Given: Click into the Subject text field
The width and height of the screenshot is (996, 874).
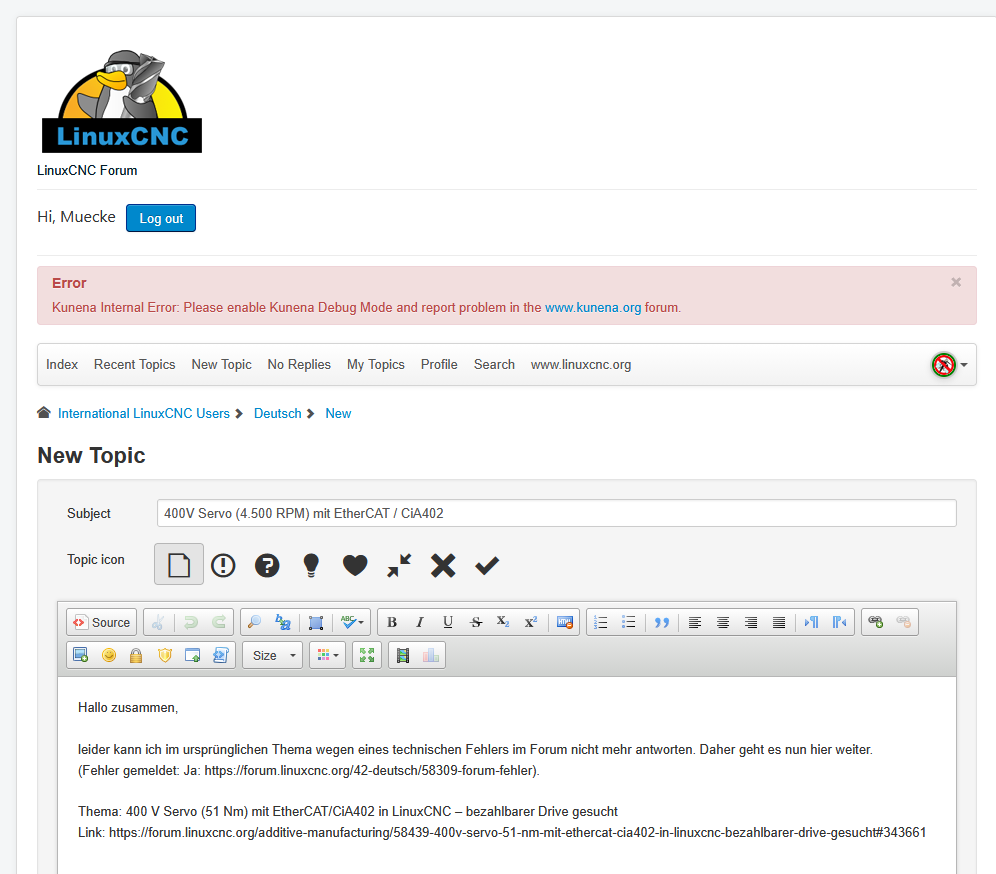Looking at the screenshot, I should pos(556,513).
